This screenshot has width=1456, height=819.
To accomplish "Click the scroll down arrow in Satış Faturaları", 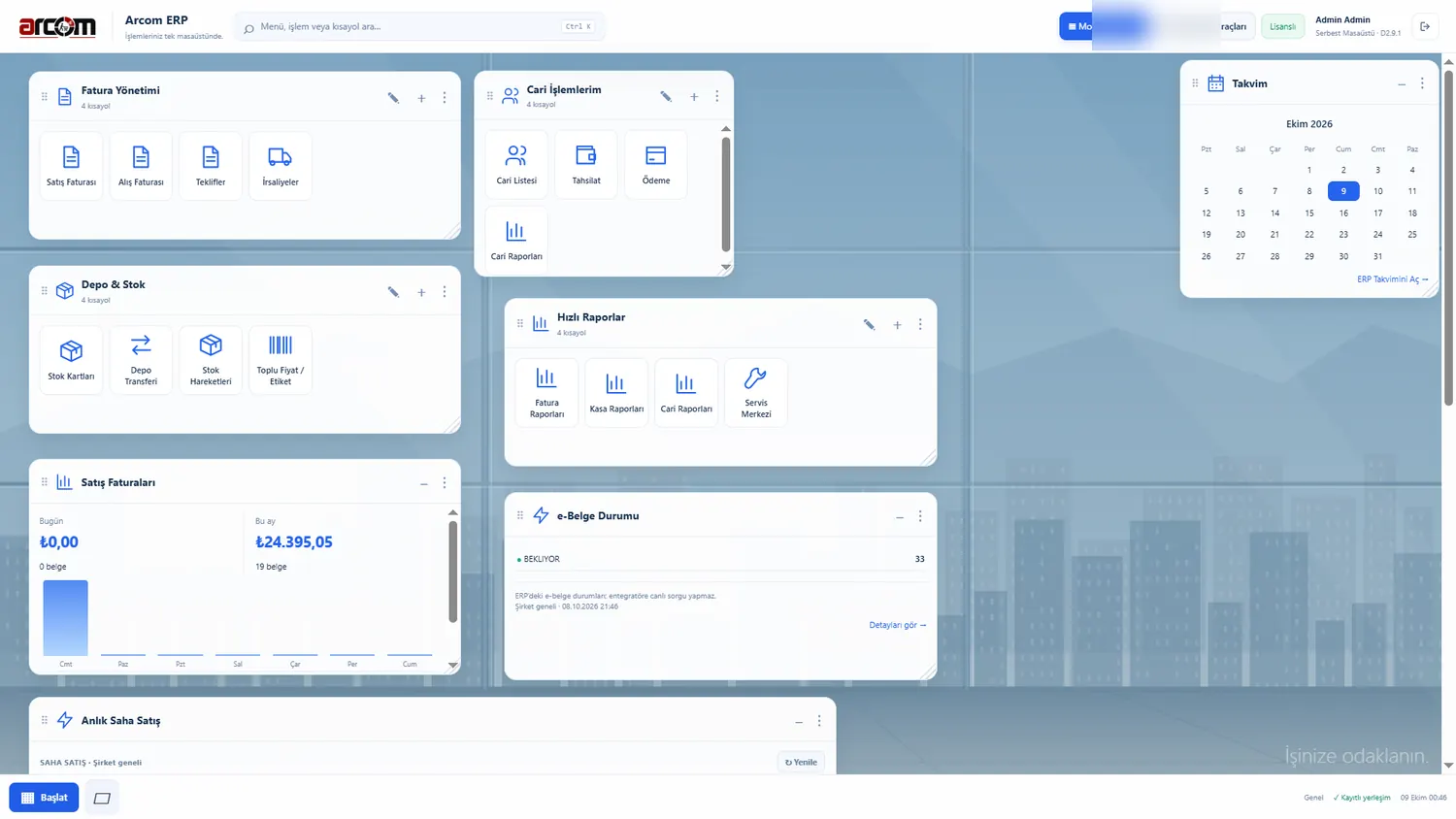I will (x=452, y=666).
